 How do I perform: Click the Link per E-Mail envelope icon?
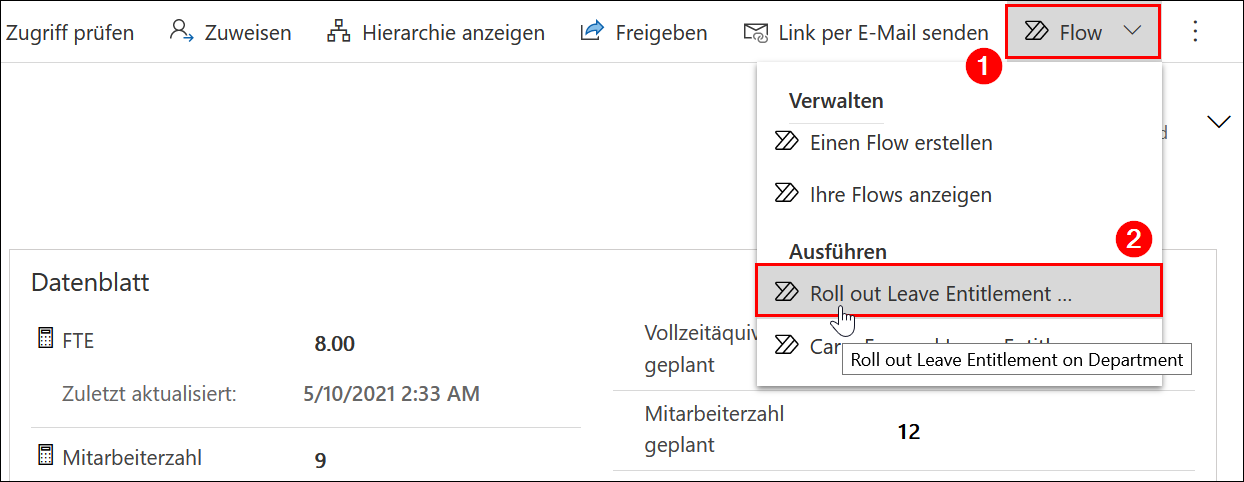coord(756,32)
